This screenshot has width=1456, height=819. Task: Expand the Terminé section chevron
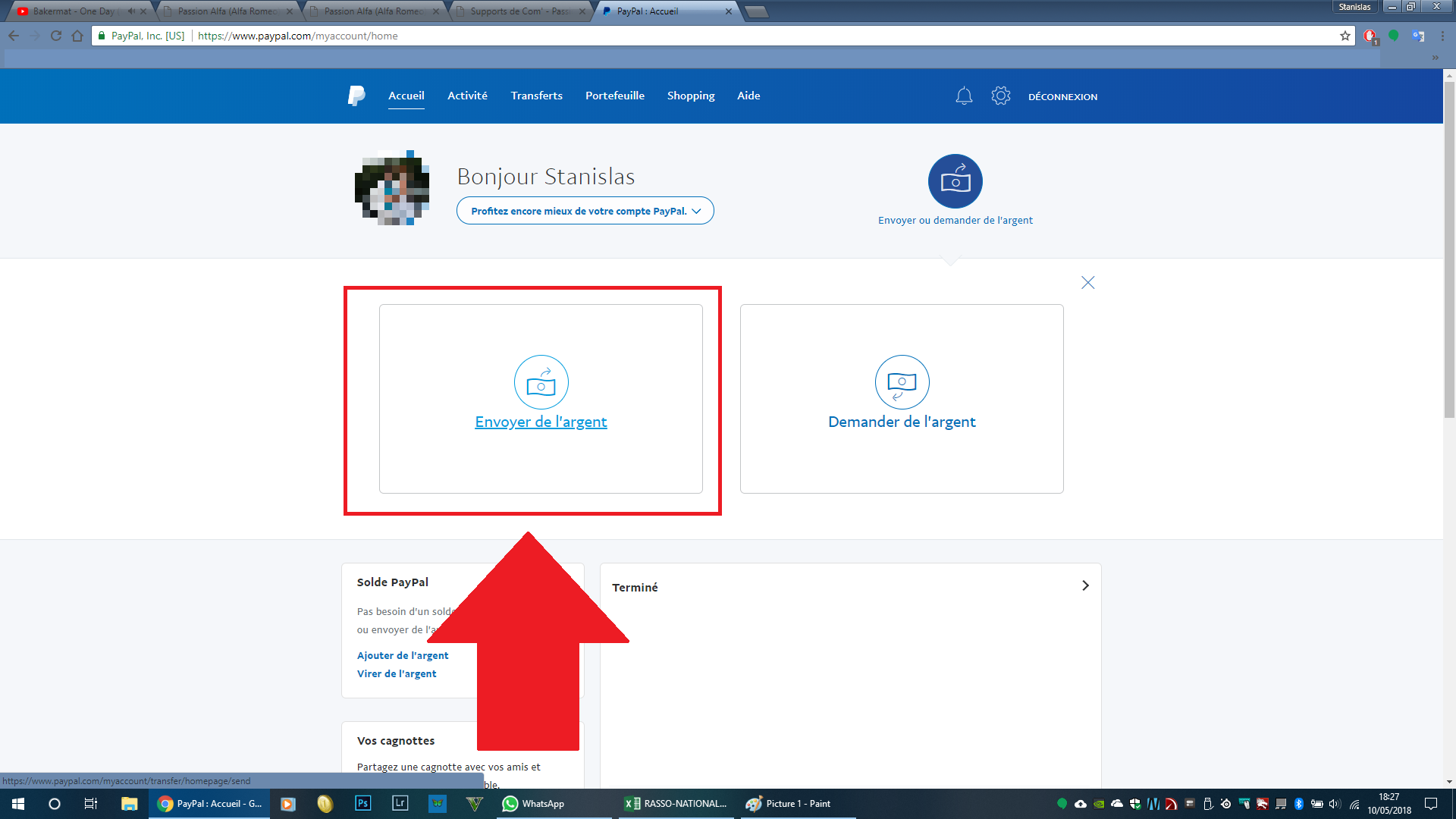[x=1085, y=585]
